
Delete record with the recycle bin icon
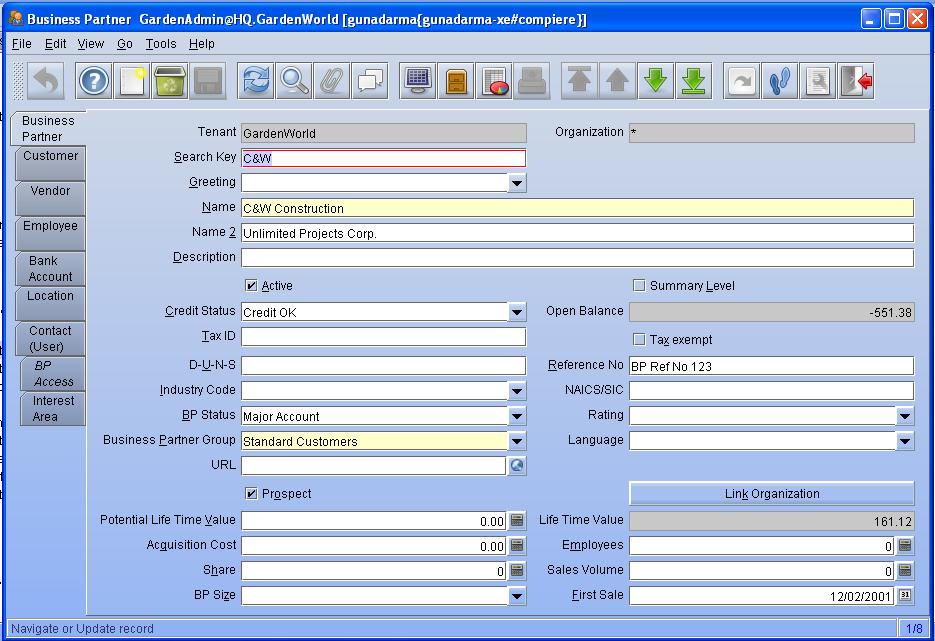tap(170, 80)
